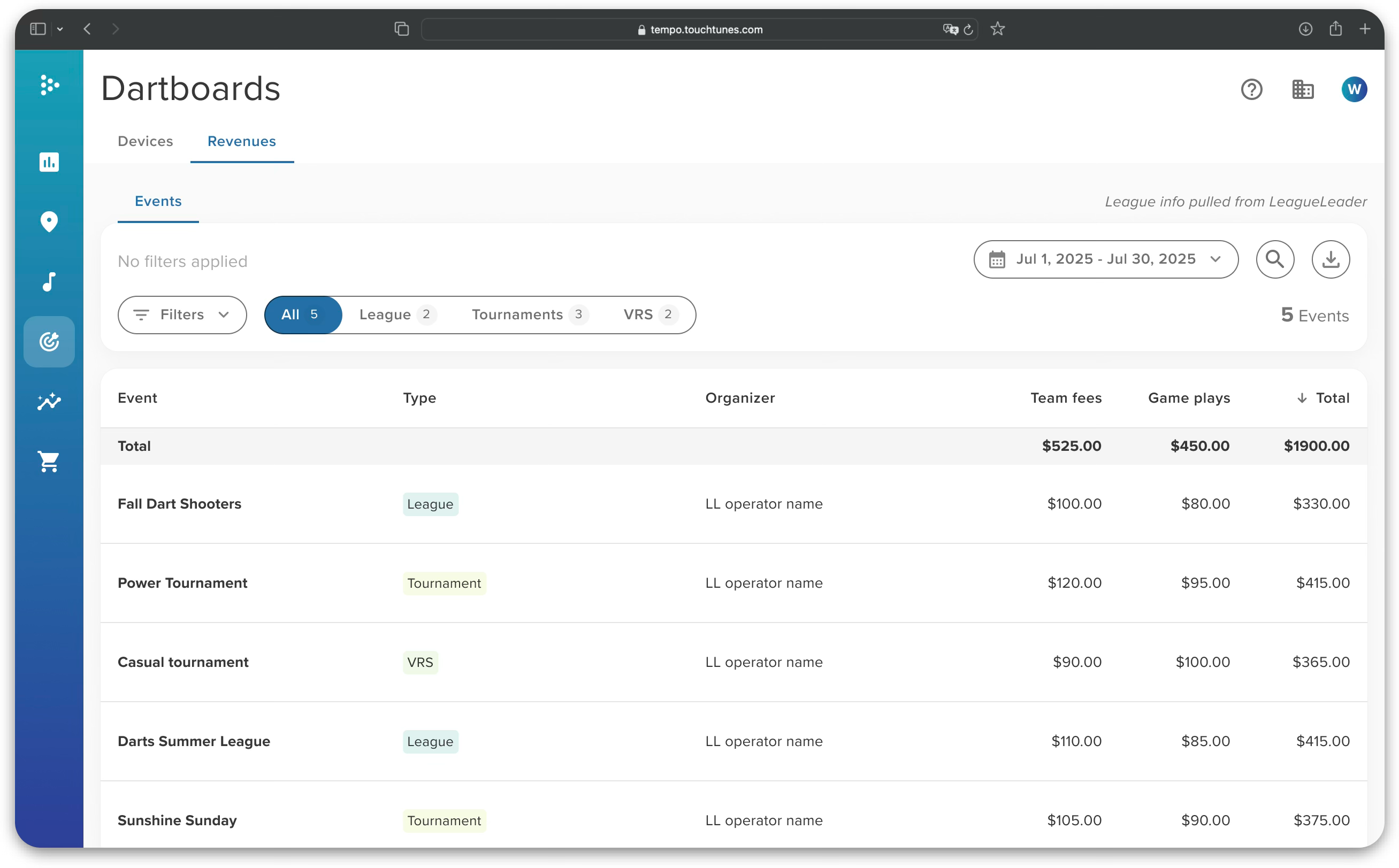This screenshot has width=1399, height=868.
Task: Open the Jul 1 - Jul 30 date range picker
Action: click(x=1105, y=259)
